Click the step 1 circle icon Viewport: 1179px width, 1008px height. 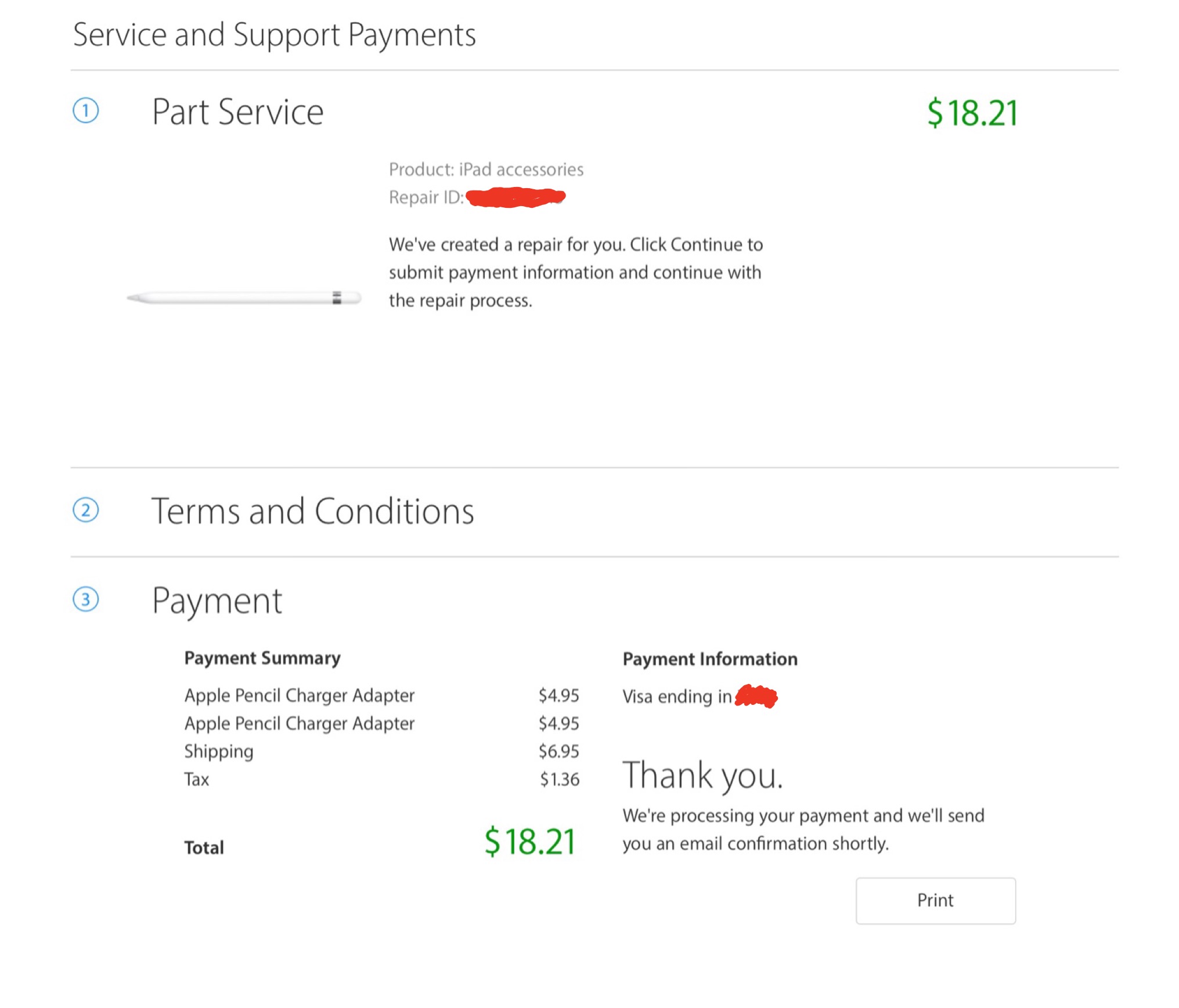click(85, 110)
